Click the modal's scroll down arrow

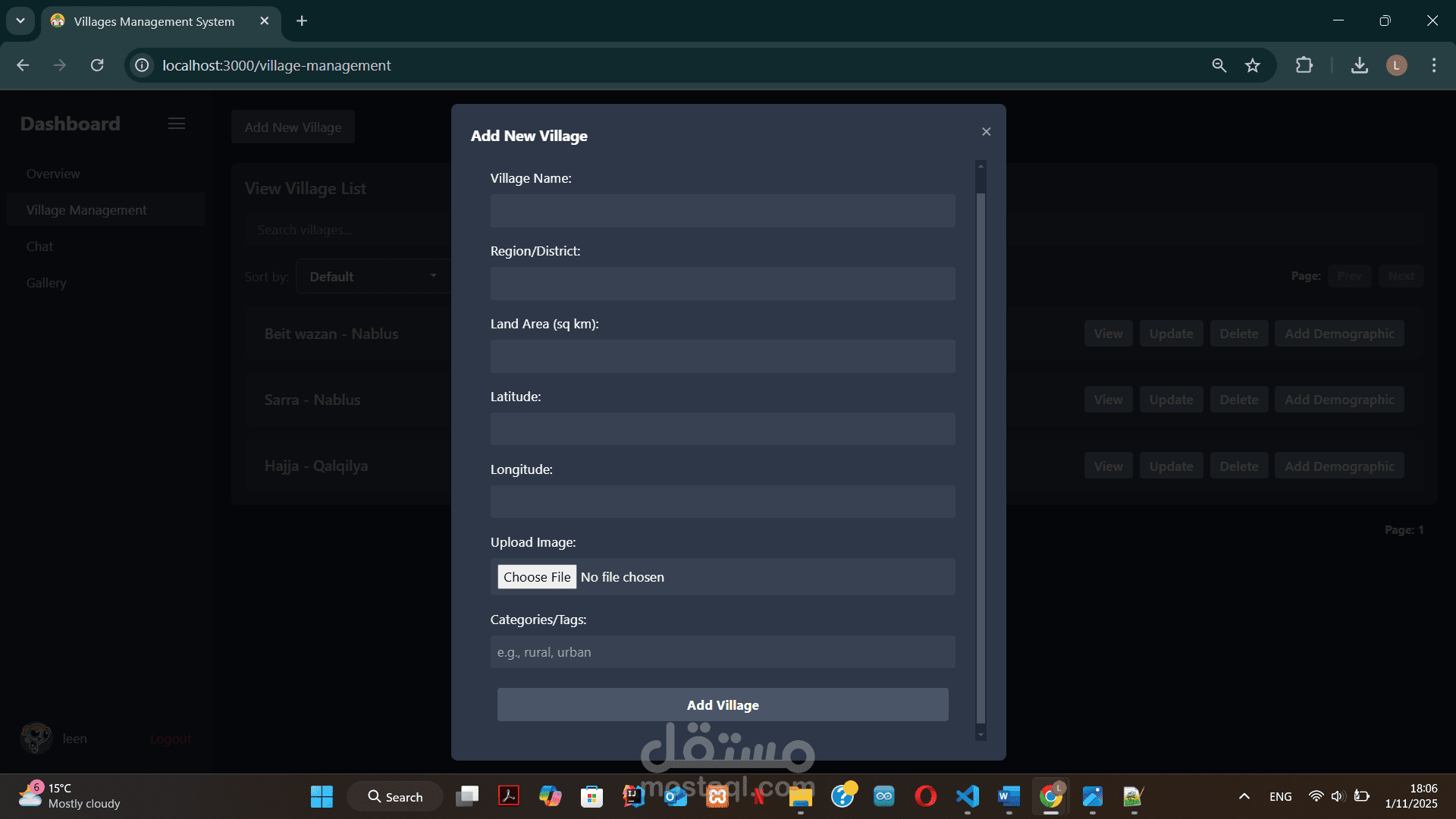tap(981, 734)
